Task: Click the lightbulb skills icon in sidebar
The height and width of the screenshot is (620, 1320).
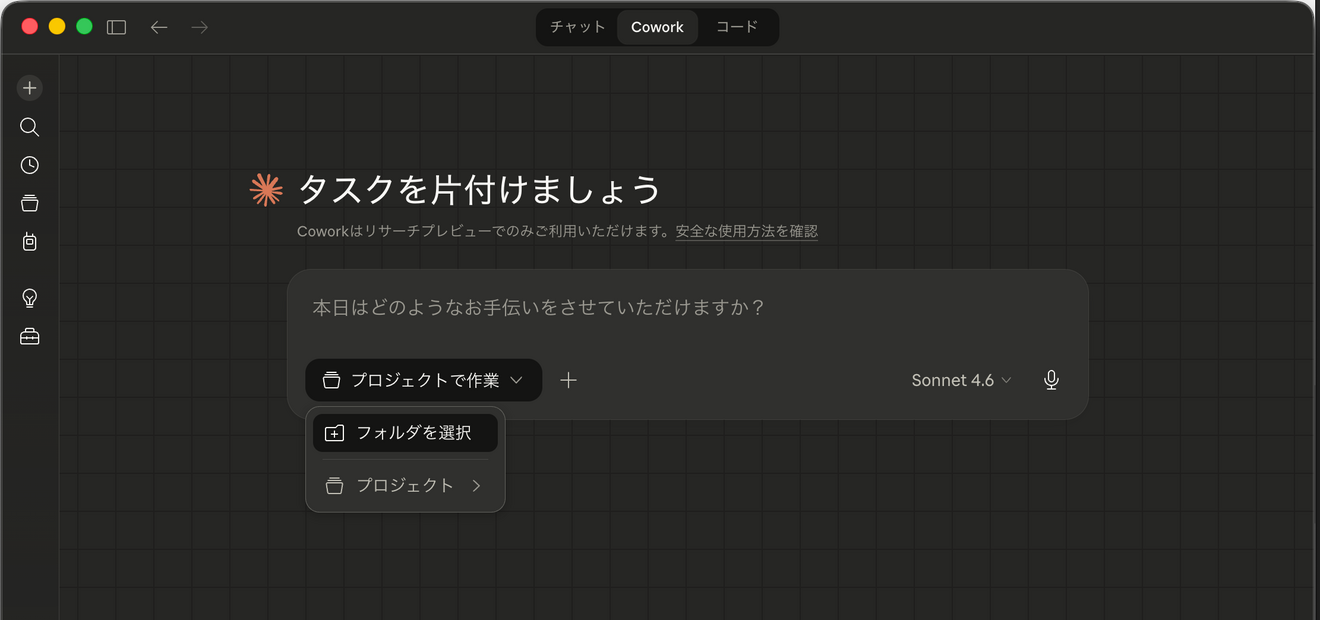Action: tap(29, 297)
